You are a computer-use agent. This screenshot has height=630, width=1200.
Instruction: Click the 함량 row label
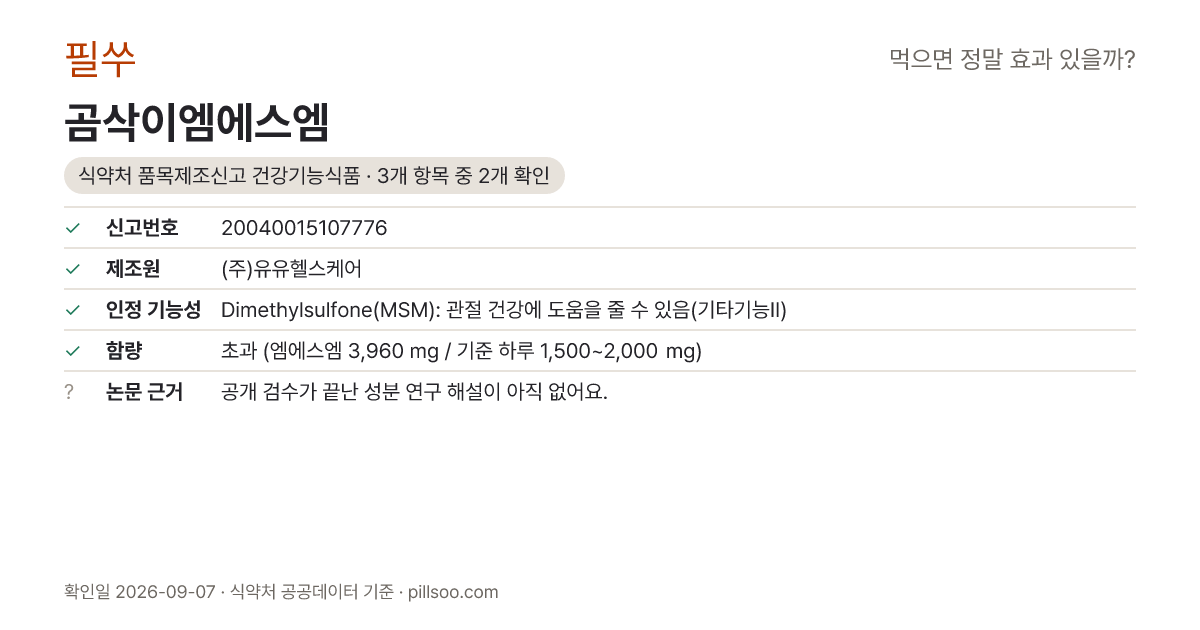point(124,351)
